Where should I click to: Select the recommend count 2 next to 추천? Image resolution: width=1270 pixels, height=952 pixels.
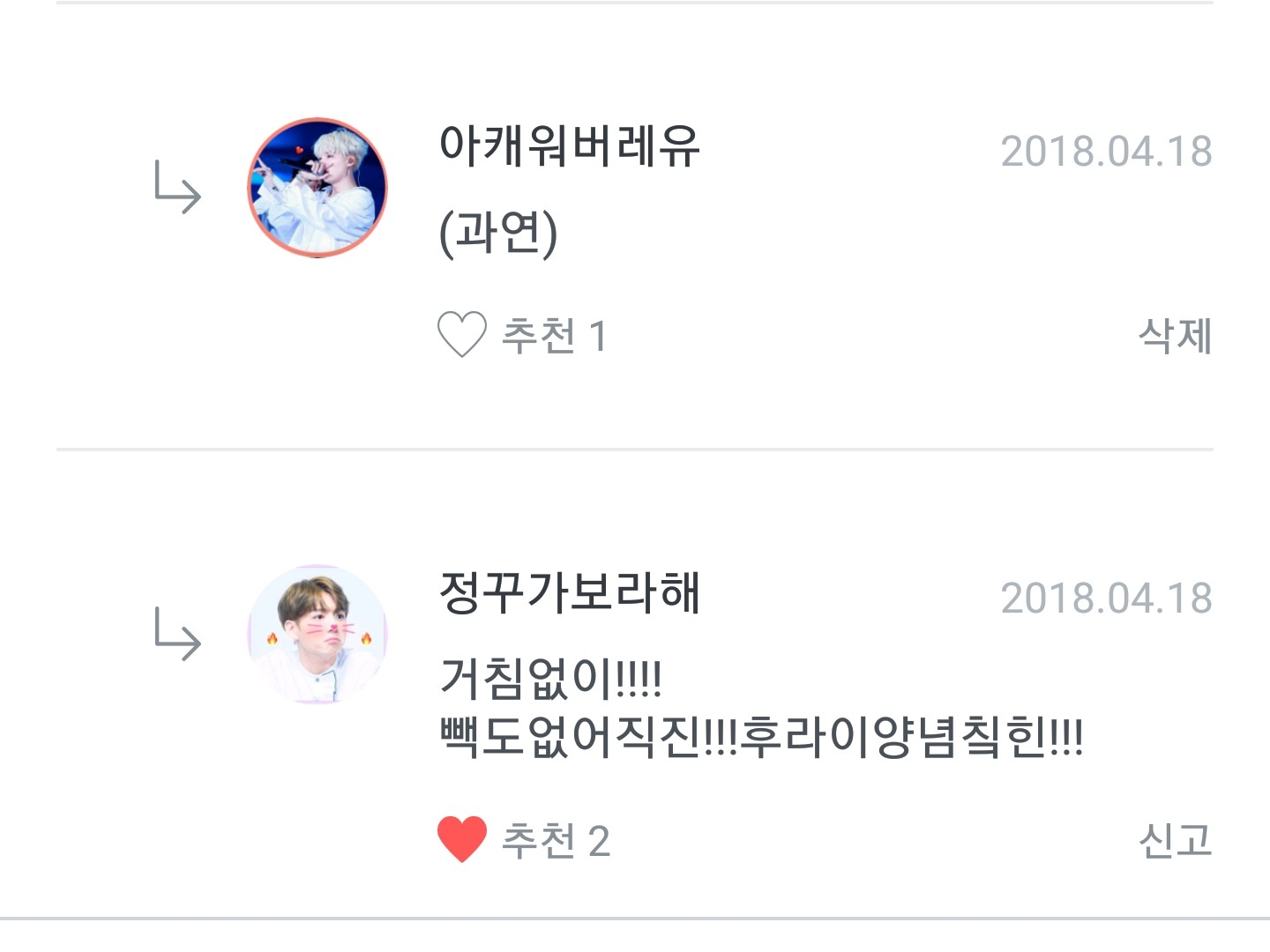point(599,841)
